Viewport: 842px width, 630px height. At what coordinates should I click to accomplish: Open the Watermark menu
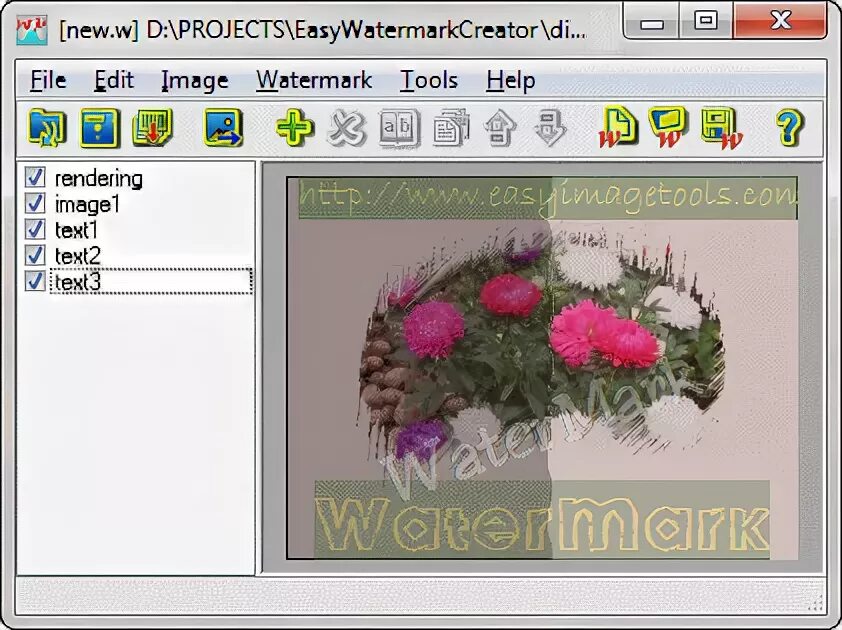(x=314, y=81)
